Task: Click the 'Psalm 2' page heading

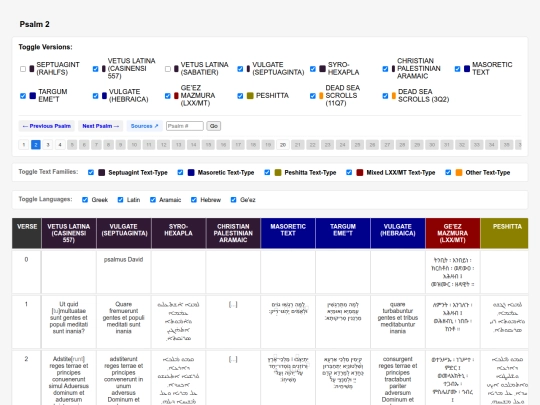Action: pos(34,24)
